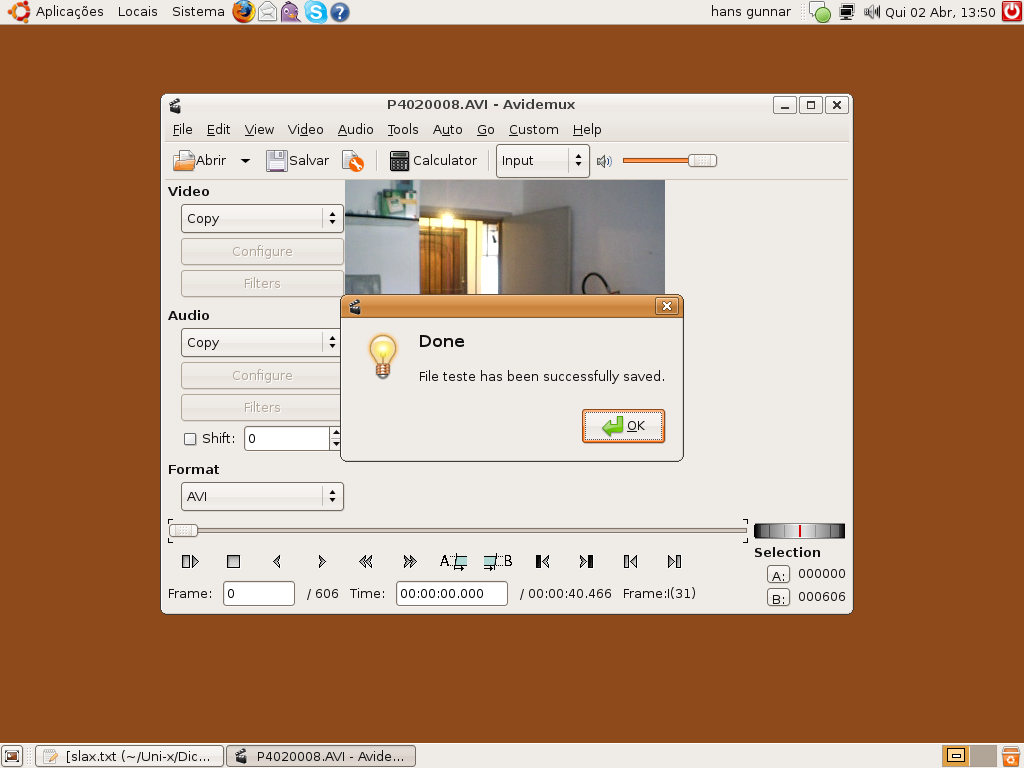The image size is (1024, 768).
Task: Click the Abrir open-file toolbar icon
Action: click(x=184, y=161)
